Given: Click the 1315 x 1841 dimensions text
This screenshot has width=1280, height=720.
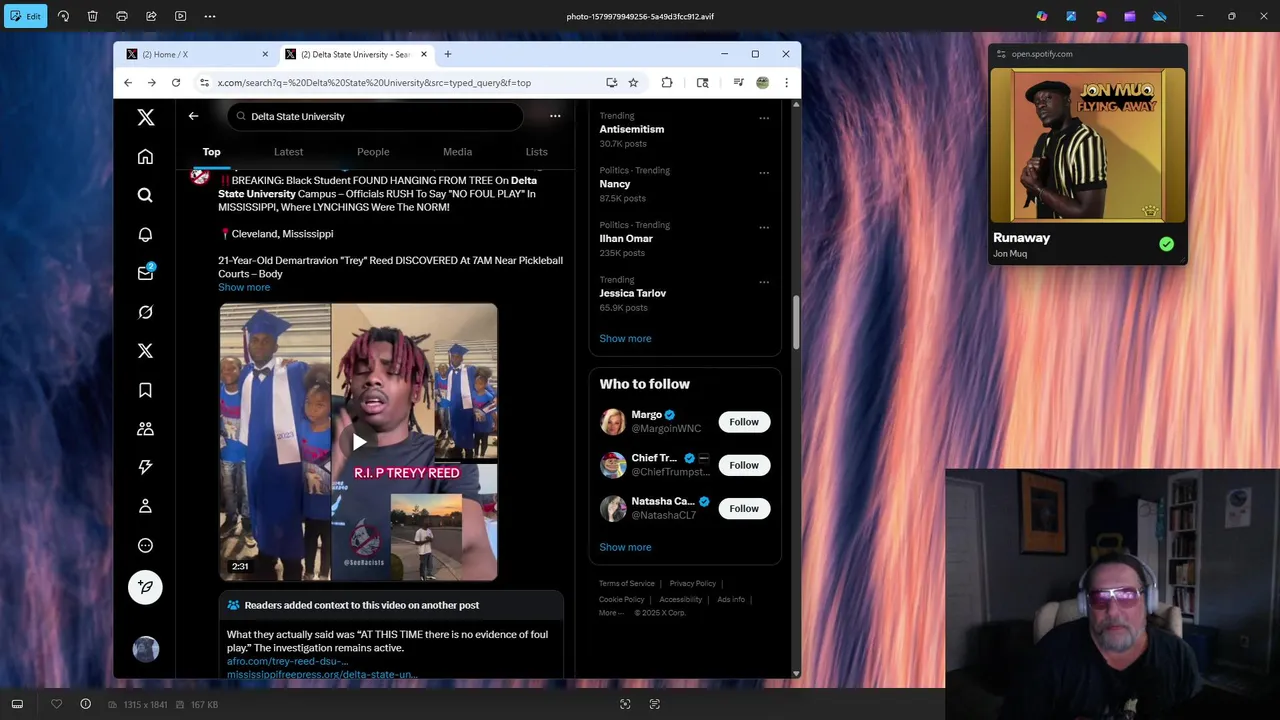Looking at the screenshot, I should tap(145, 705).
